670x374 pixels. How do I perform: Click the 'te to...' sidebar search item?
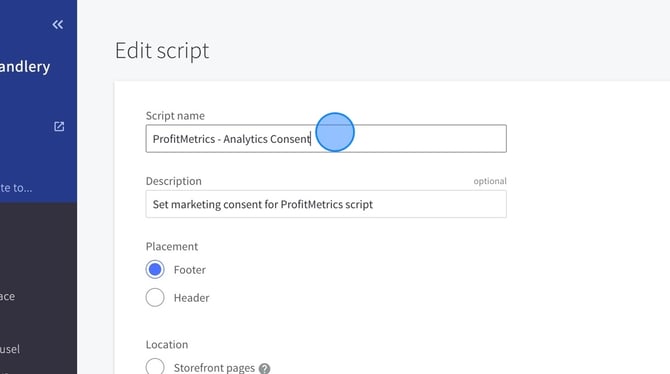tap(16, 188)
